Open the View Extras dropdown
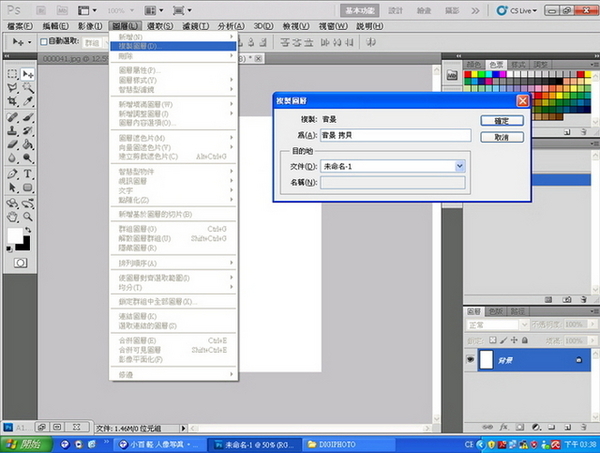 [x=87, y=10]
